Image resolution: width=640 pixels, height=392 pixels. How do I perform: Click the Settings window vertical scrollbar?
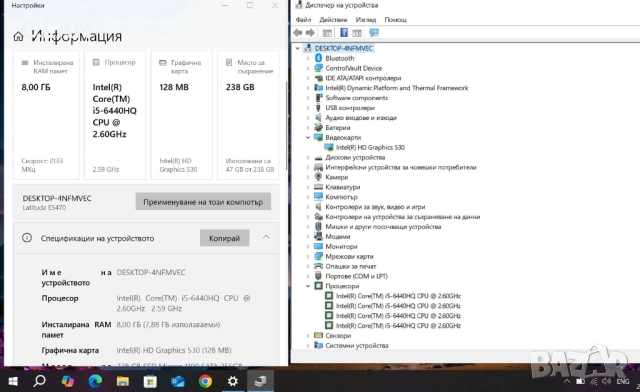click(286, 127)
